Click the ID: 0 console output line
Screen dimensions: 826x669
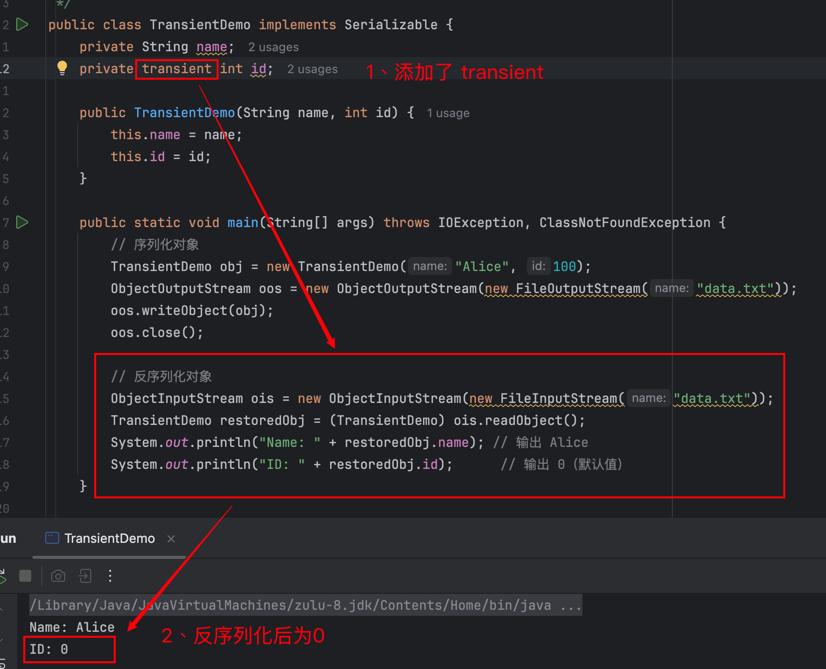[x=50, y=649]
